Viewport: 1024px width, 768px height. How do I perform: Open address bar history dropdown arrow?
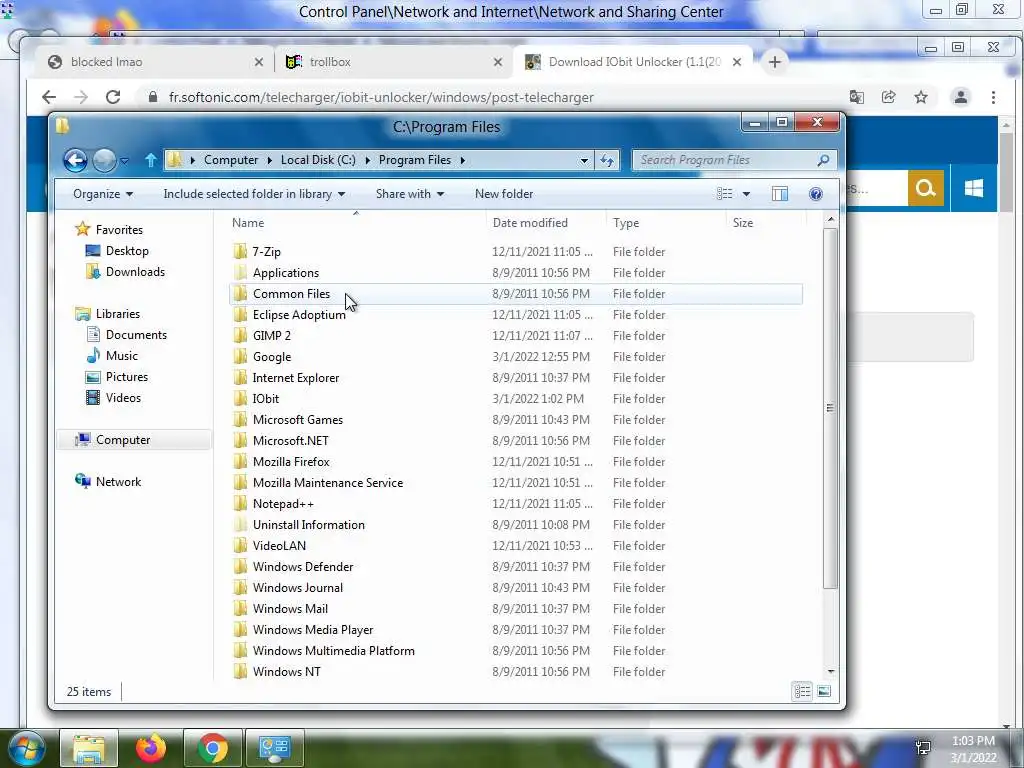584,160
